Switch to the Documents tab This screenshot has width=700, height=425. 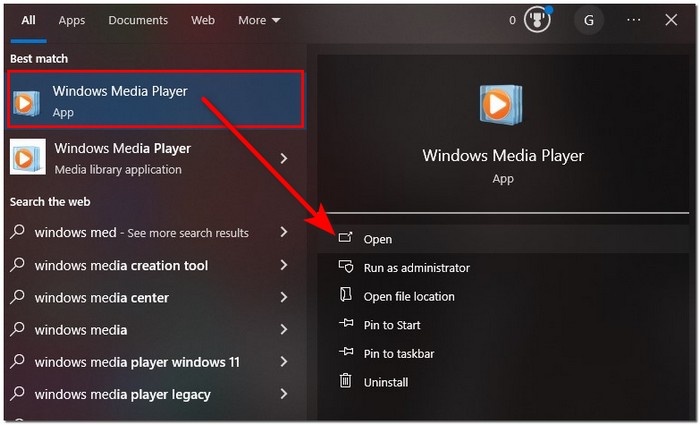point(138,21)
